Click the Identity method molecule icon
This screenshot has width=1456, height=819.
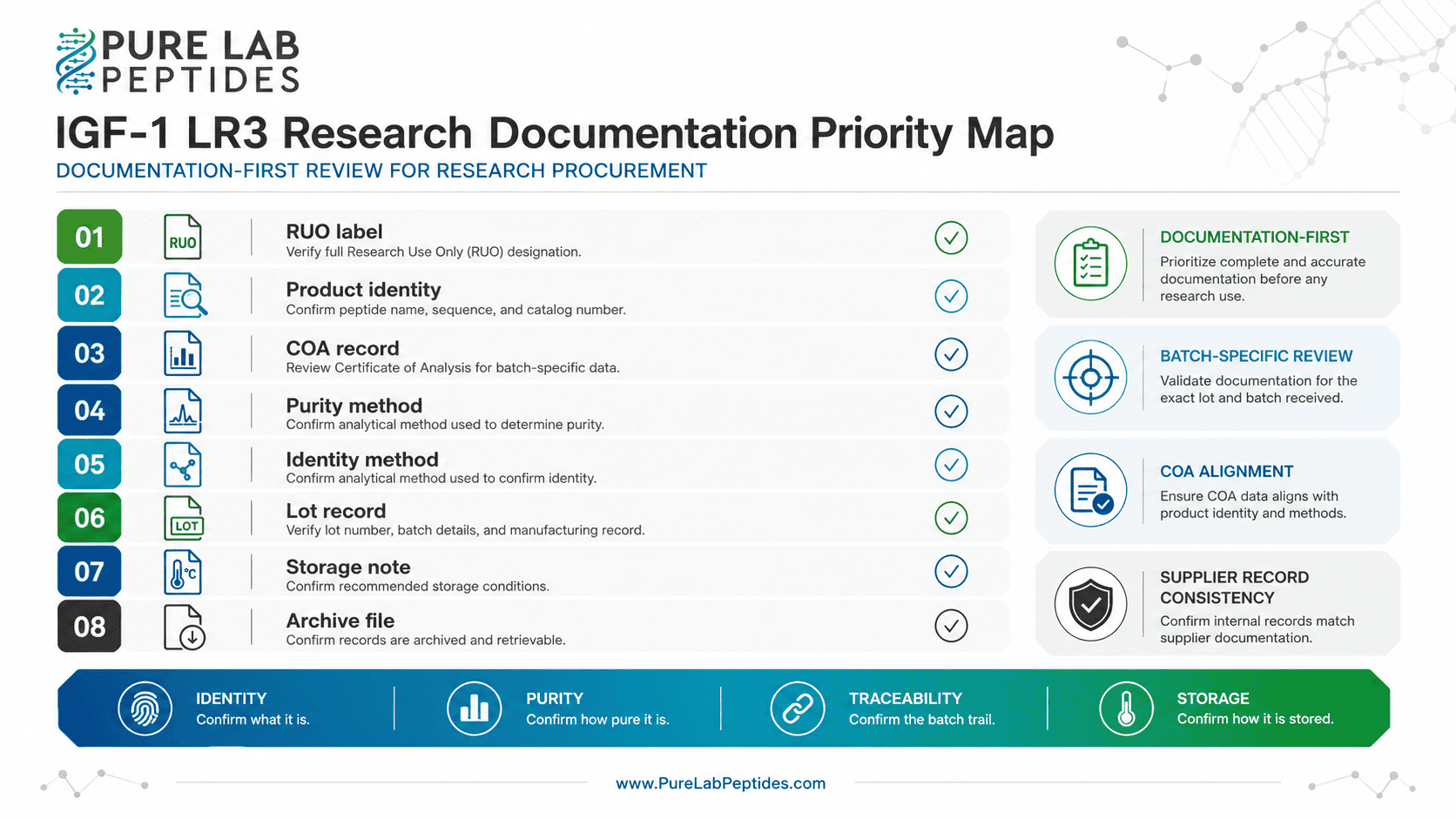tap(183, 465)
